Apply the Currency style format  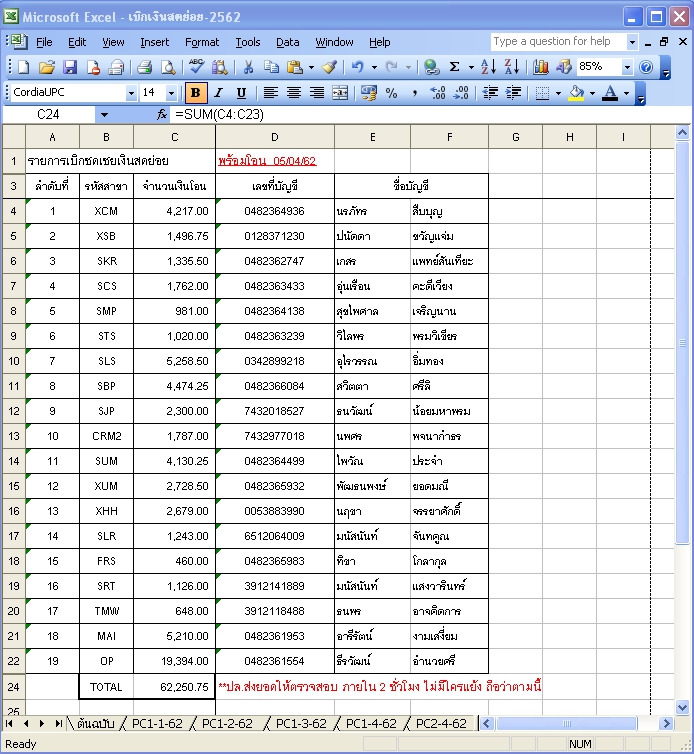(x=369, y=92)
